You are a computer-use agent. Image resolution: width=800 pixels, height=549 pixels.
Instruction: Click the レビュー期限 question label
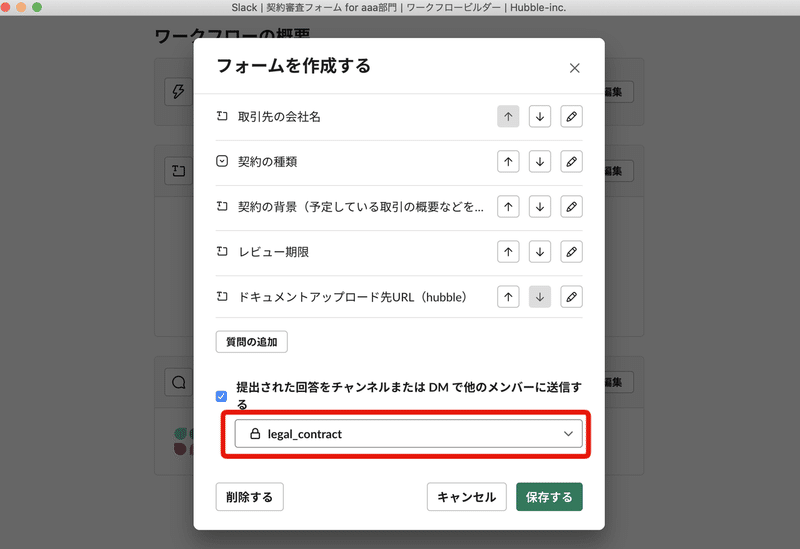[273, 252]
